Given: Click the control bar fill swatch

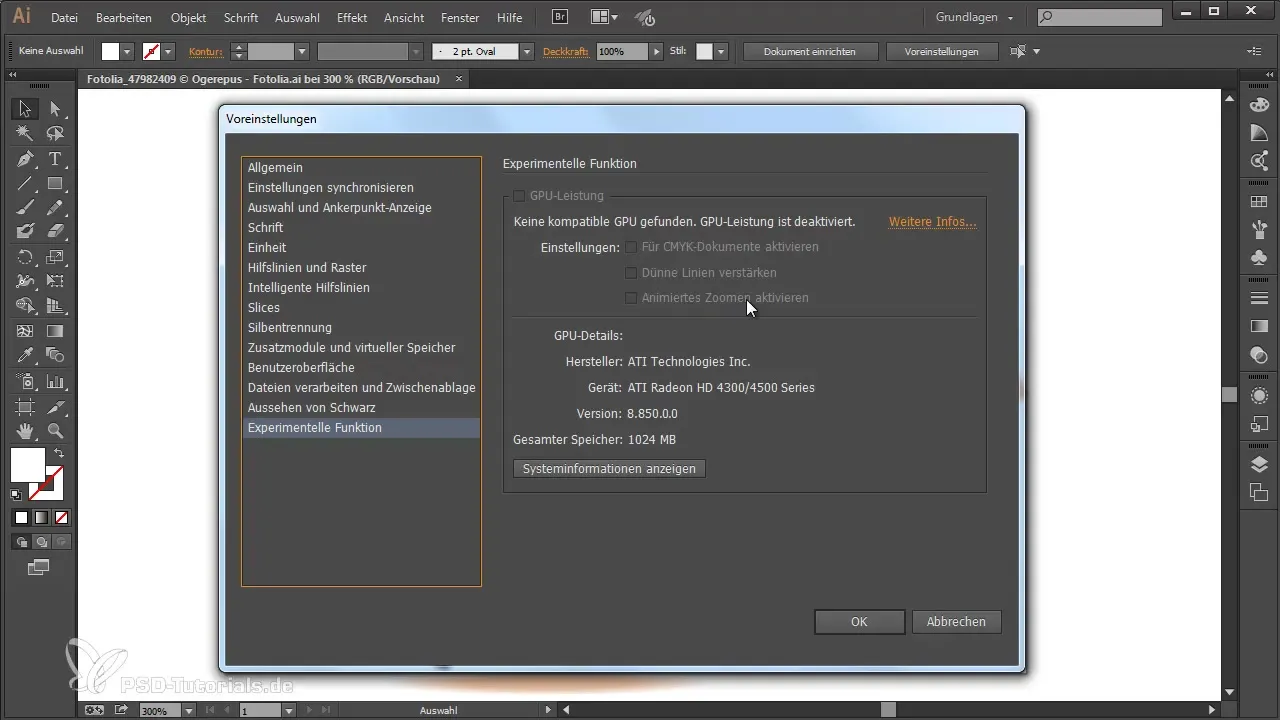Looking at the screenshot, I should [110, 51].
